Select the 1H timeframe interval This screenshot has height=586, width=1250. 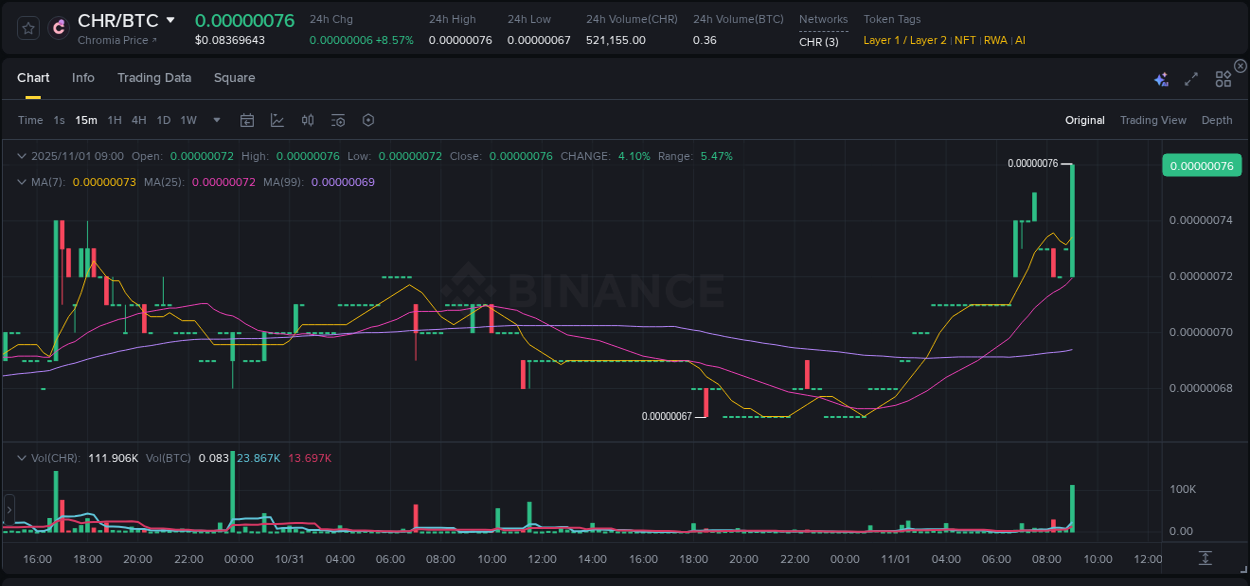tap(114, 120)
